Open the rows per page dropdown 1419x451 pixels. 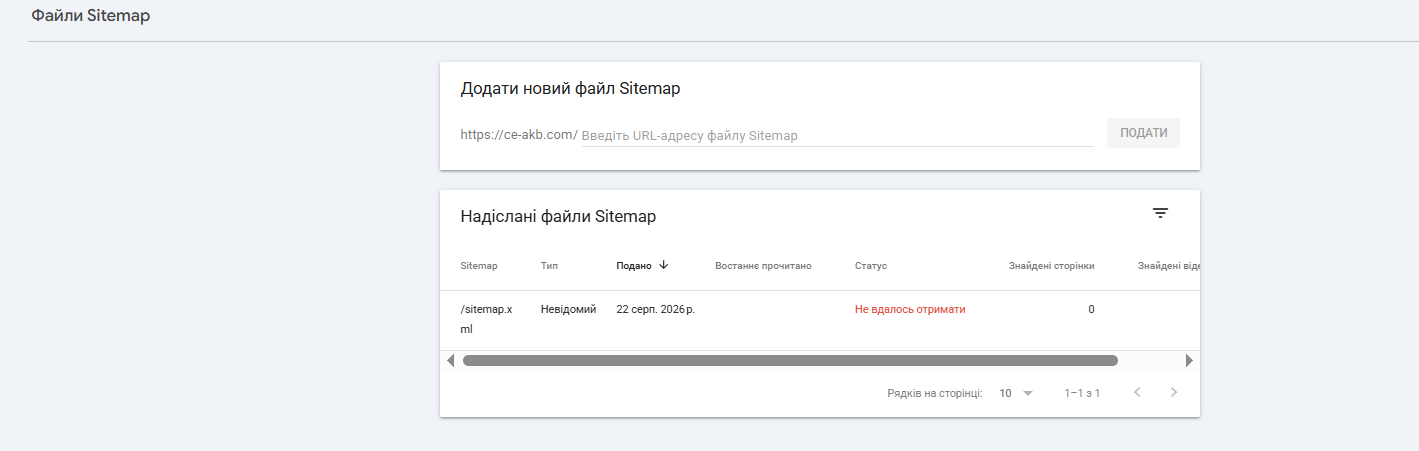click(1016, 393)
